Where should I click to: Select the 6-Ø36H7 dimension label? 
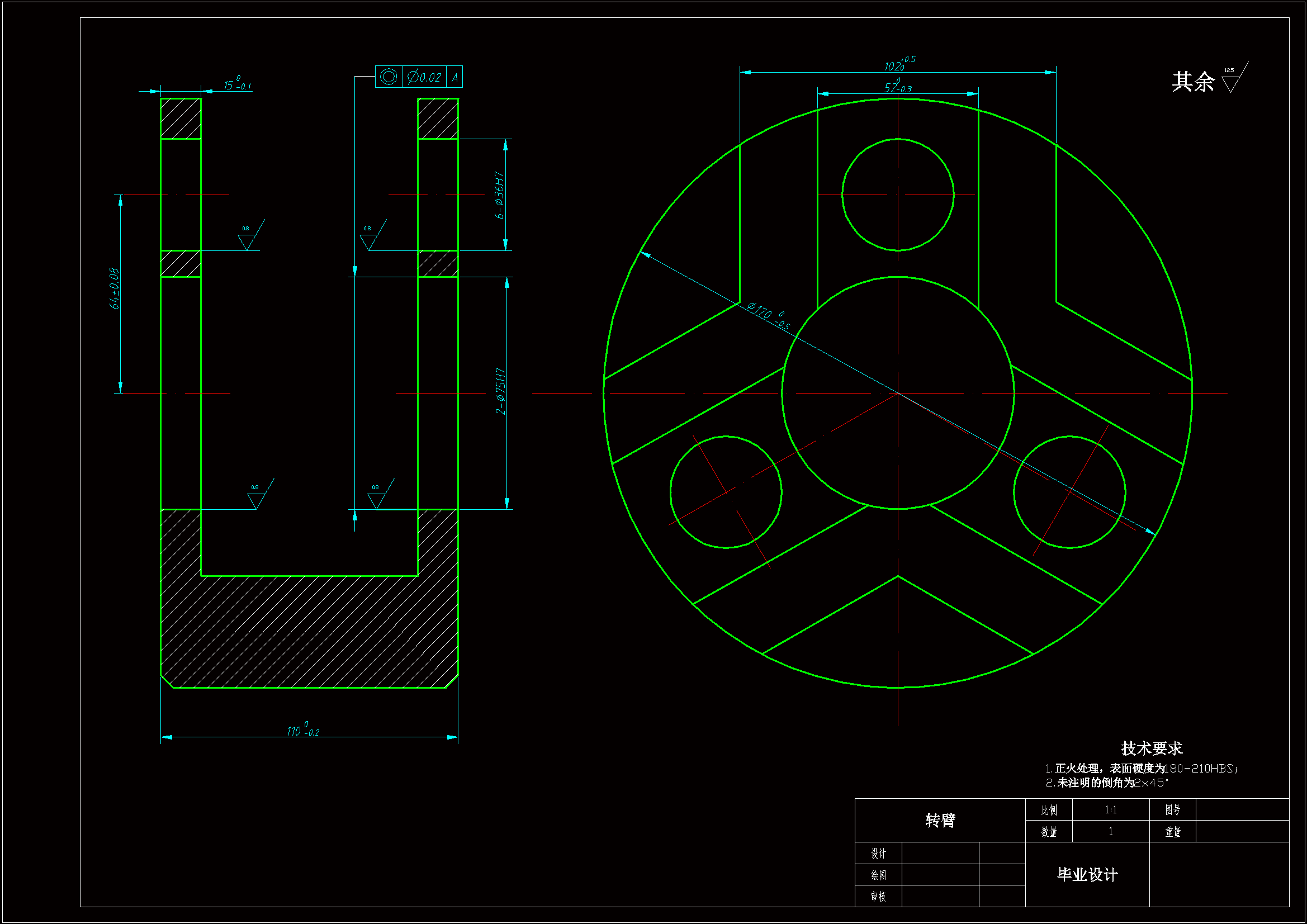click(x=499, y=195)
